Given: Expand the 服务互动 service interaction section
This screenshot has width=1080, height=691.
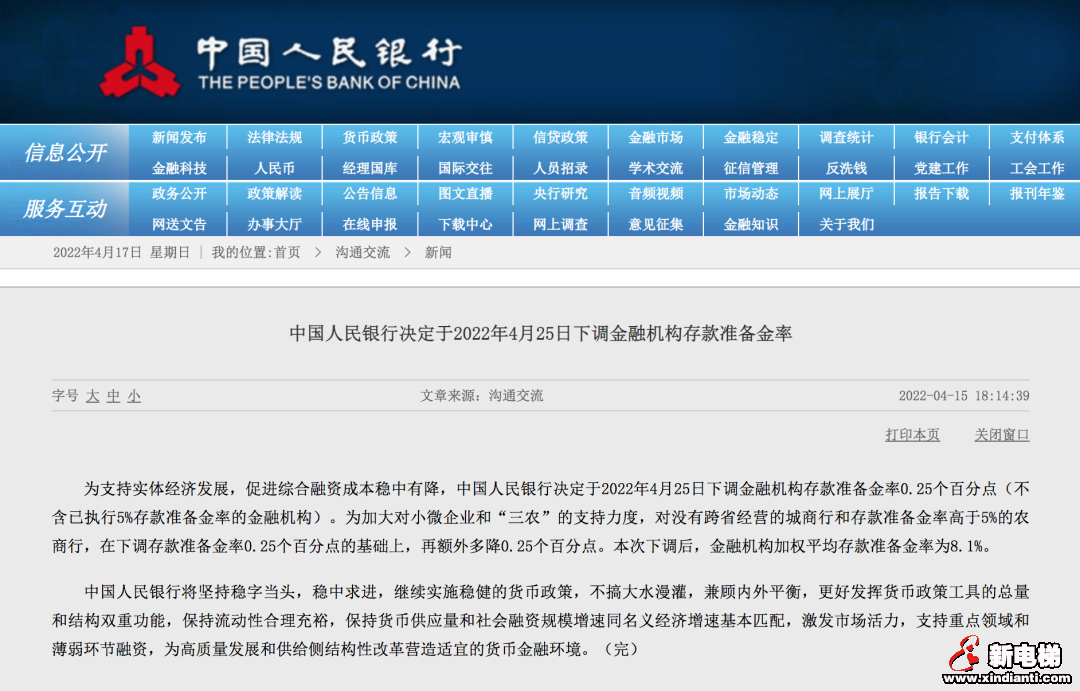Looking at the screenshot, I should point(65,209).
